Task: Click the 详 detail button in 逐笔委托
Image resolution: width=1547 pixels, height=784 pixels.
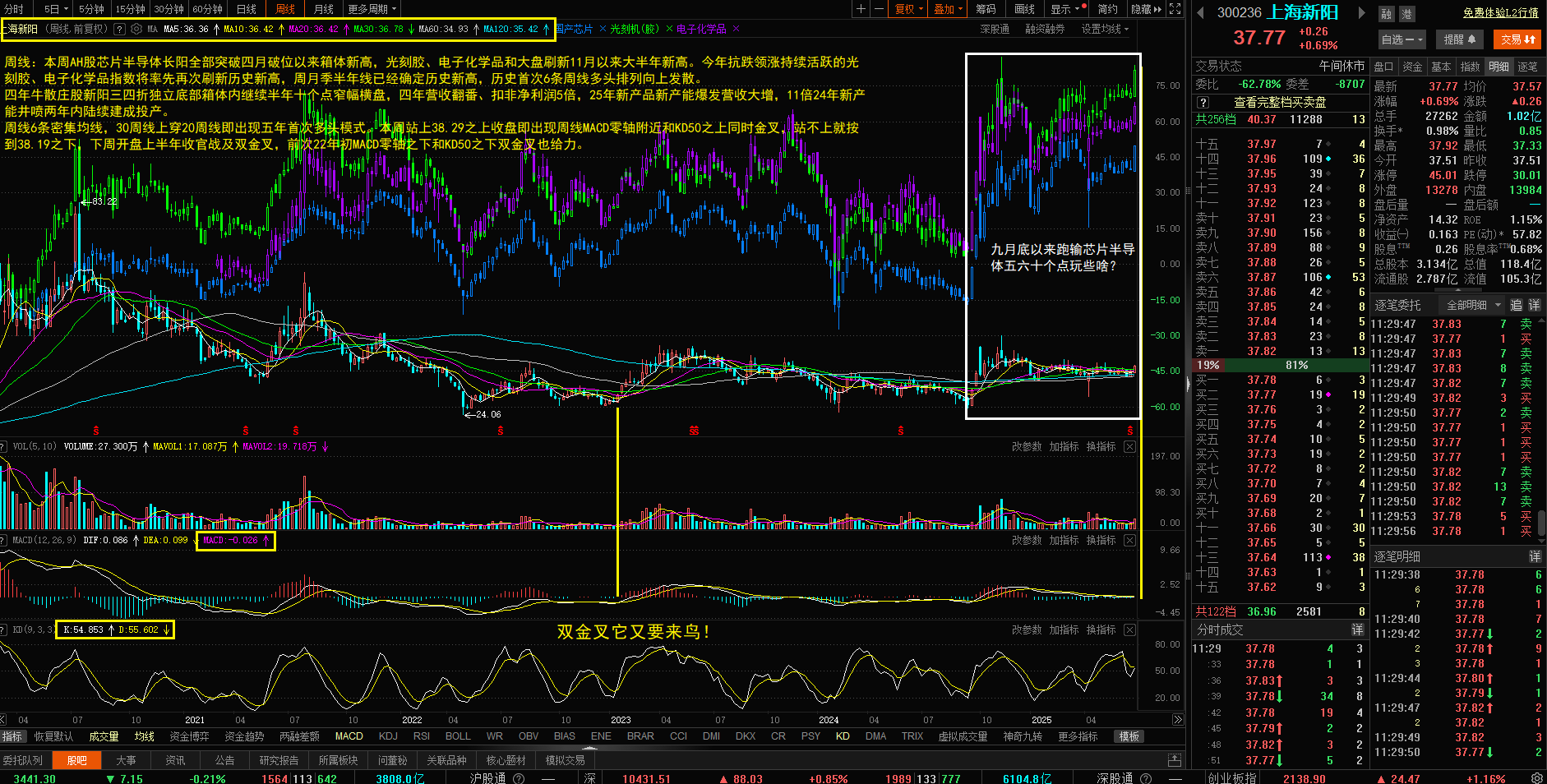Action: point(1534,305)
